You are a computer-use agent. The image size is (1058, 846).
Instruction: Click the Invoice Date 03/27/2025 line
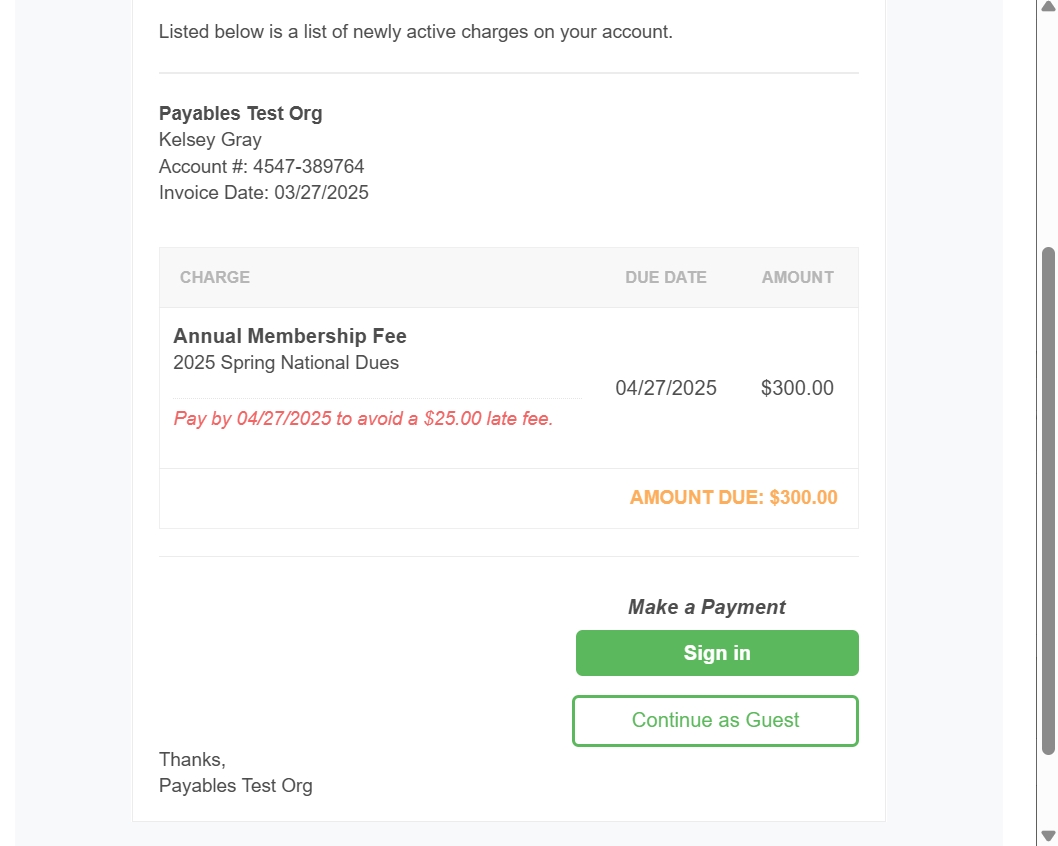click(263, 193)
